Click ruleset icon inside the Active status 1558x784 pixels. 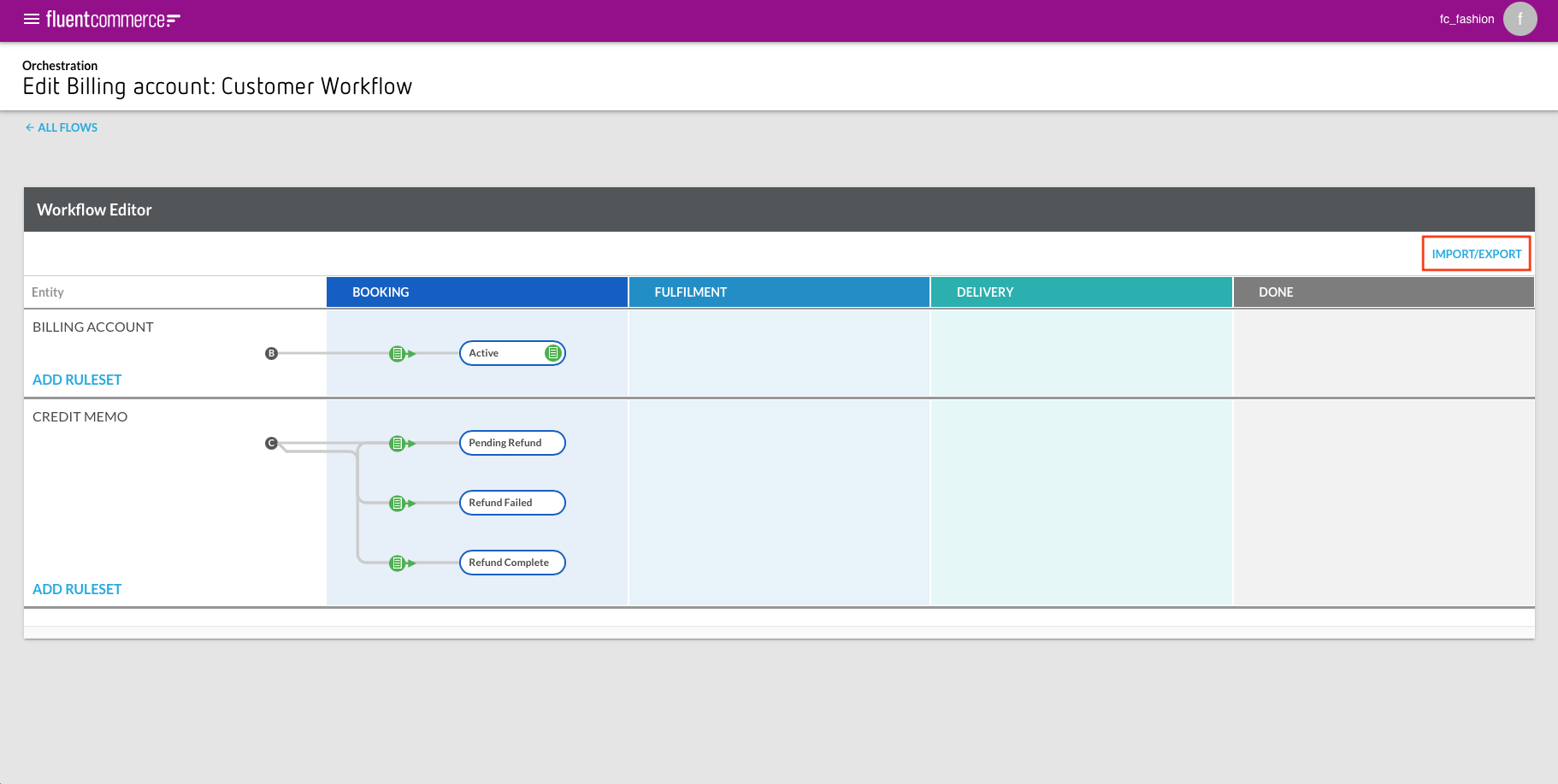pos(553,353)
